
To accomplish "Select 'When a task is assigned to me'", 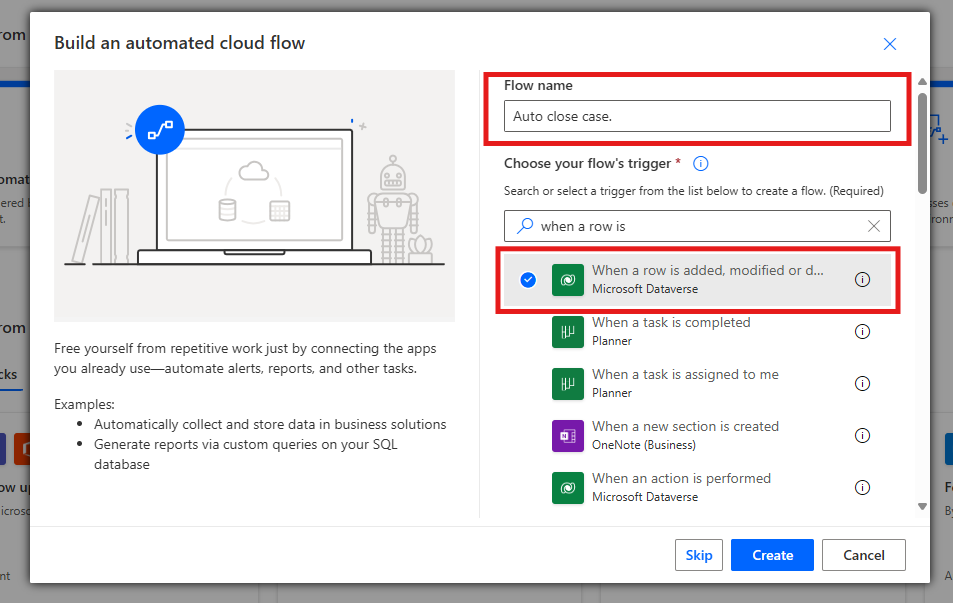I will (x=684, y=375).
